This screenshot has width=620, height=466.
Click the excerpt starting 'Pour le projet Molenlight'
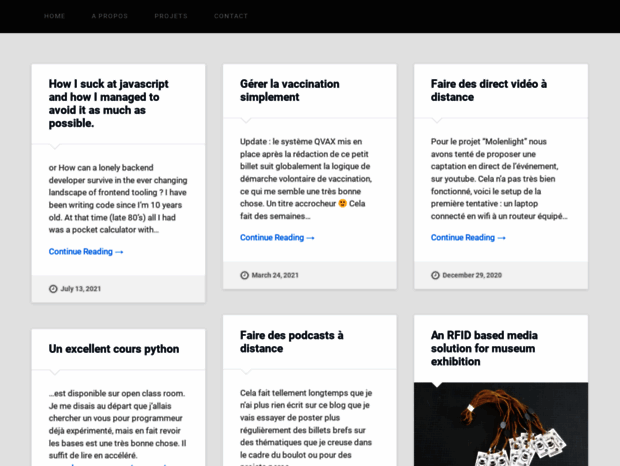(x=499, y=179)
